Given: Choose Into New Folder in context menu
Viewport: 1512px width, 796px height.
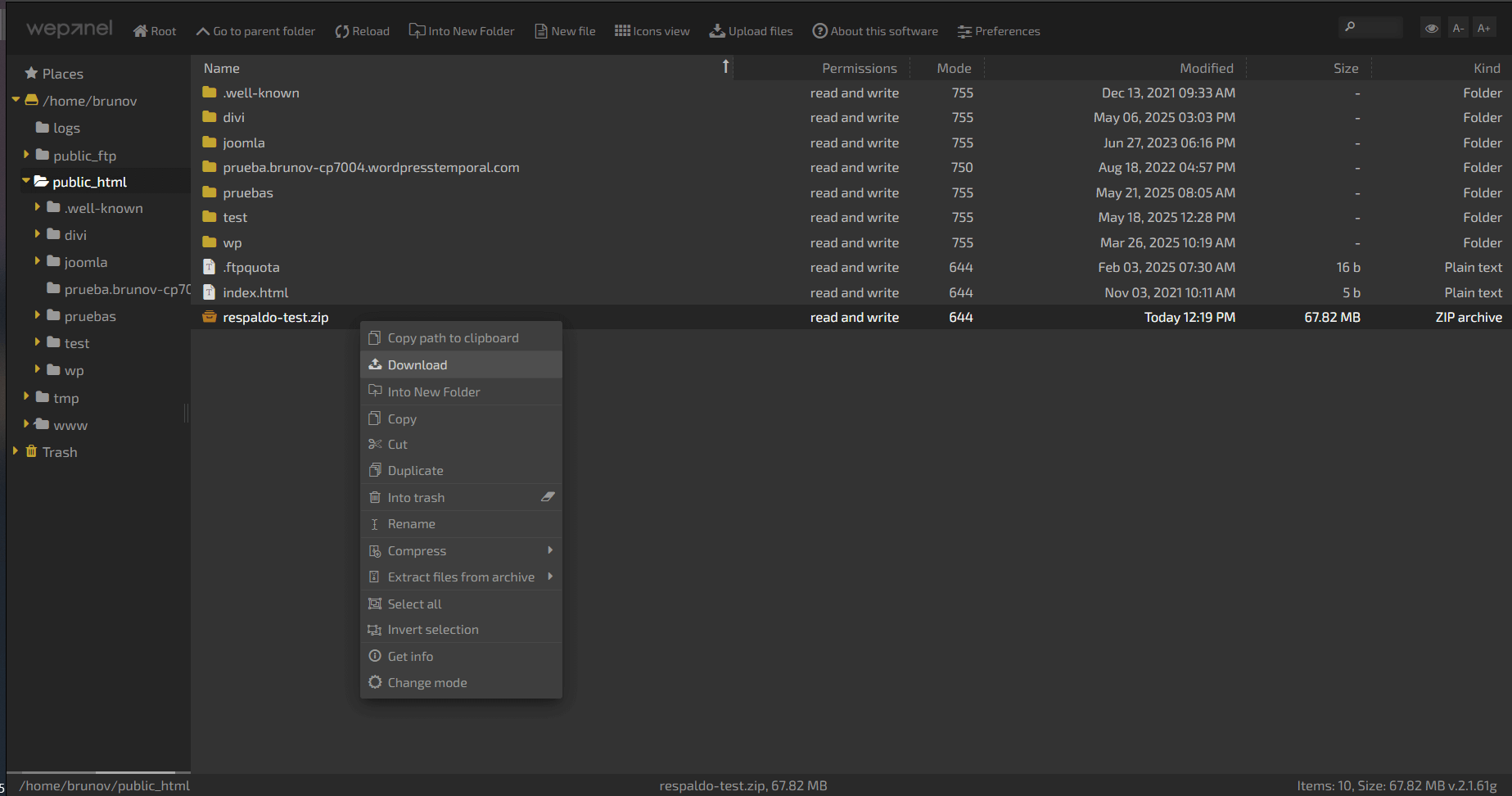Looking at the screenshot, I should click(461, 391).
